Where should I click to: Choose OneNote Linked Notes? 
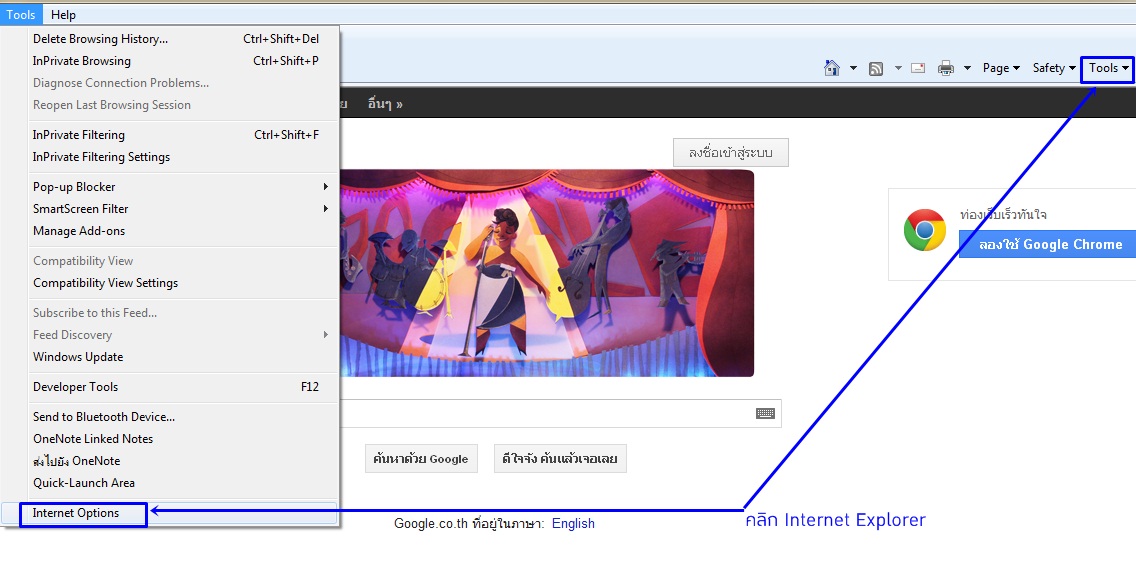pos(176,438)
